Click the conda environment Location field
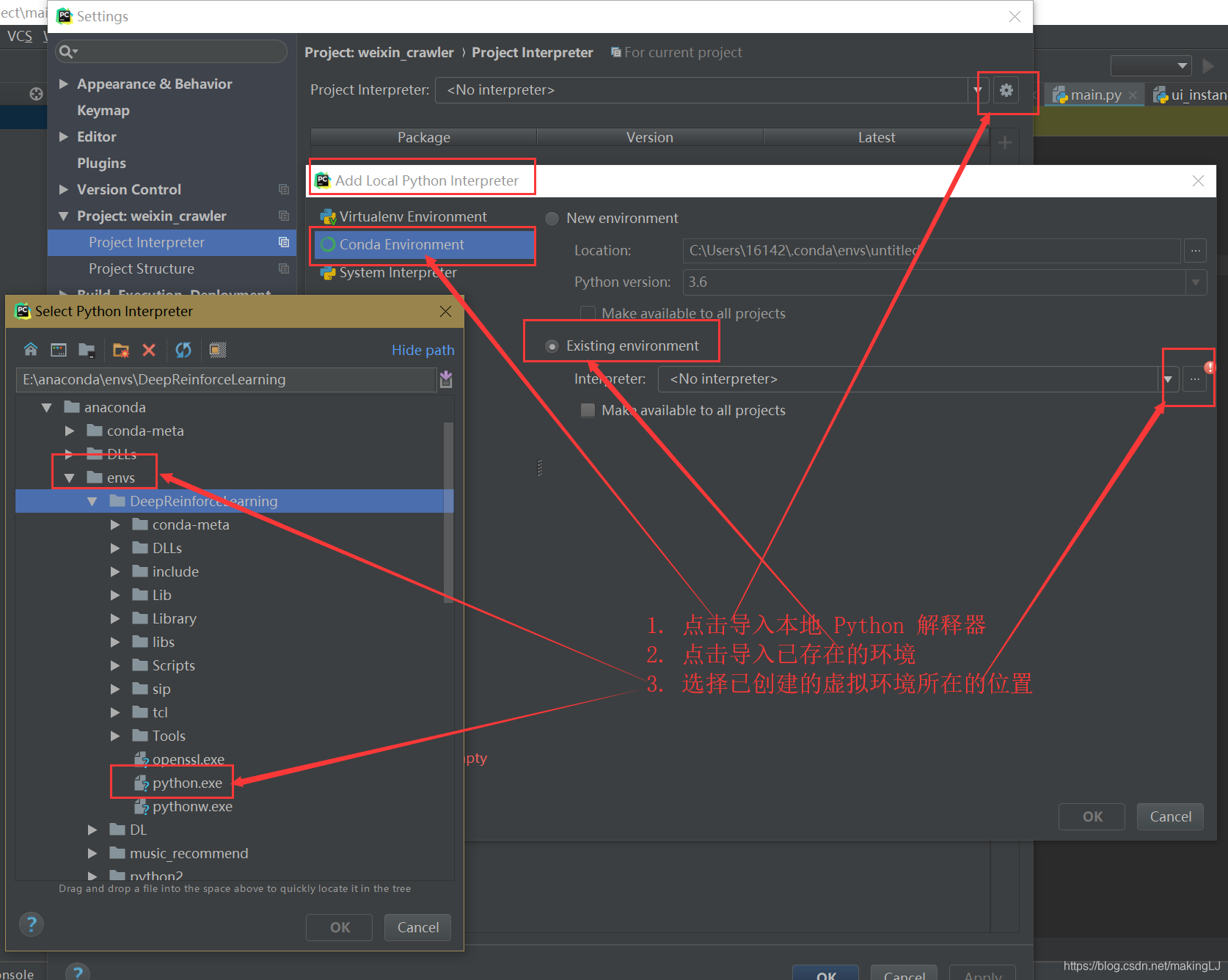This screenshot has width=1228, height=980. (932, 250)
